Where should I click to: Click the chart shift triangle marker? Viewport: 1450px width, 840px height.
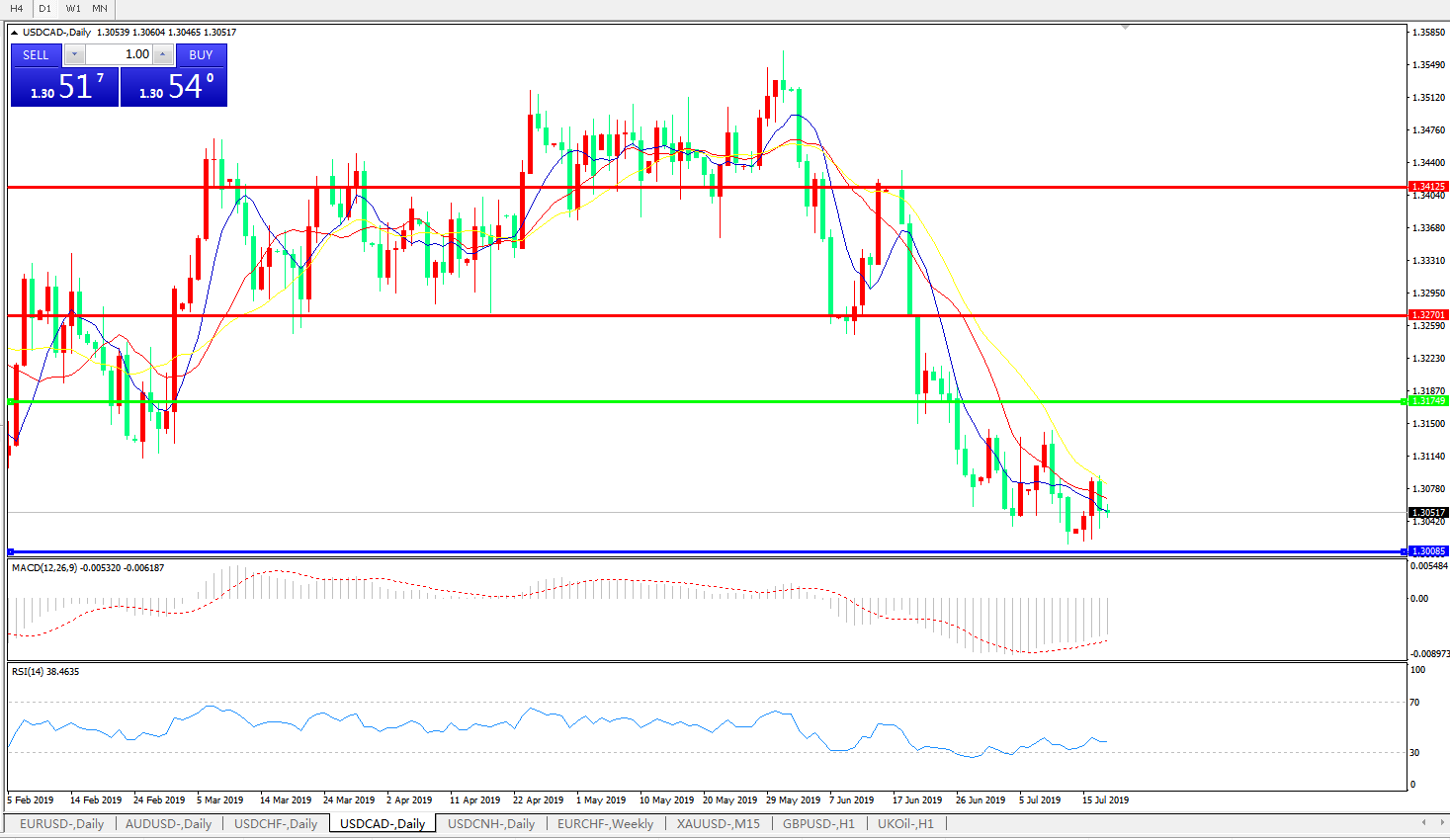pyautogui.click(x=1125, y=28)
